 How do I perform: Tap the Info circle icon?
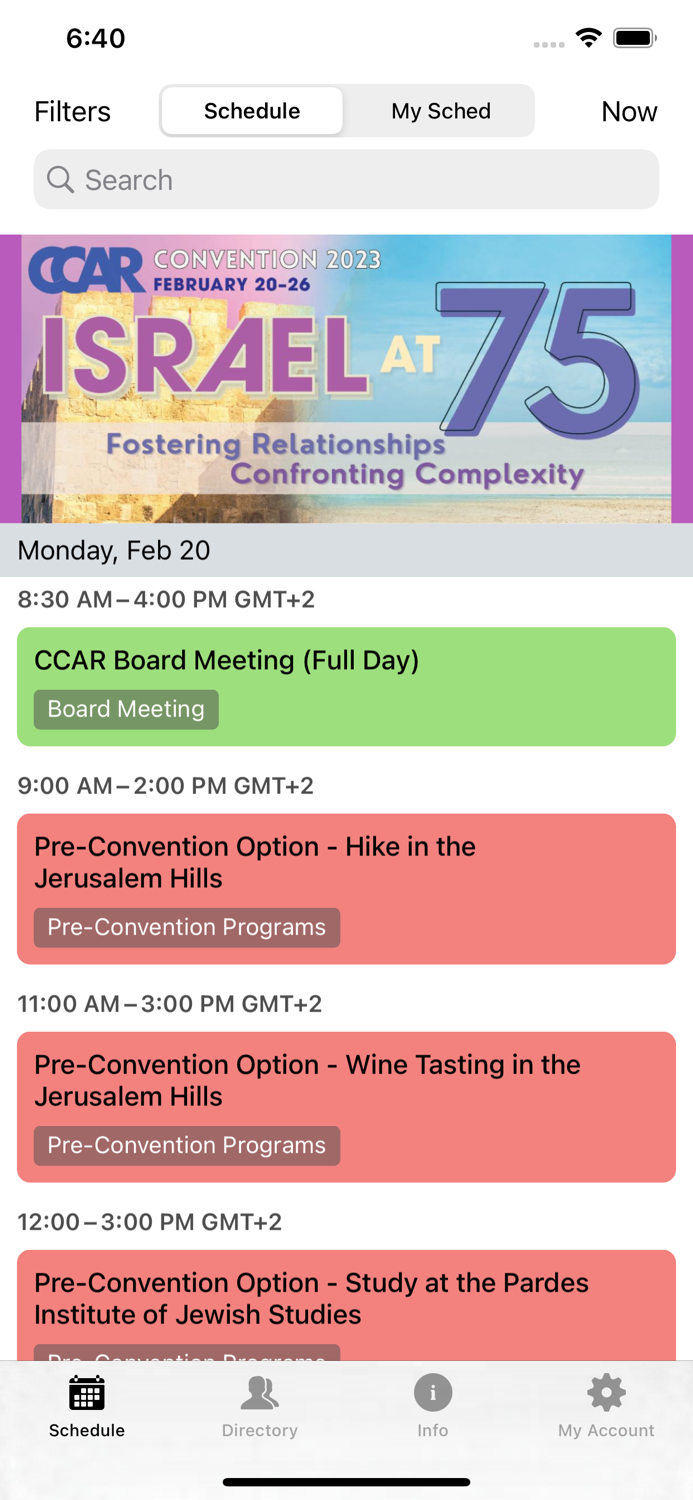click(432, 1392)
